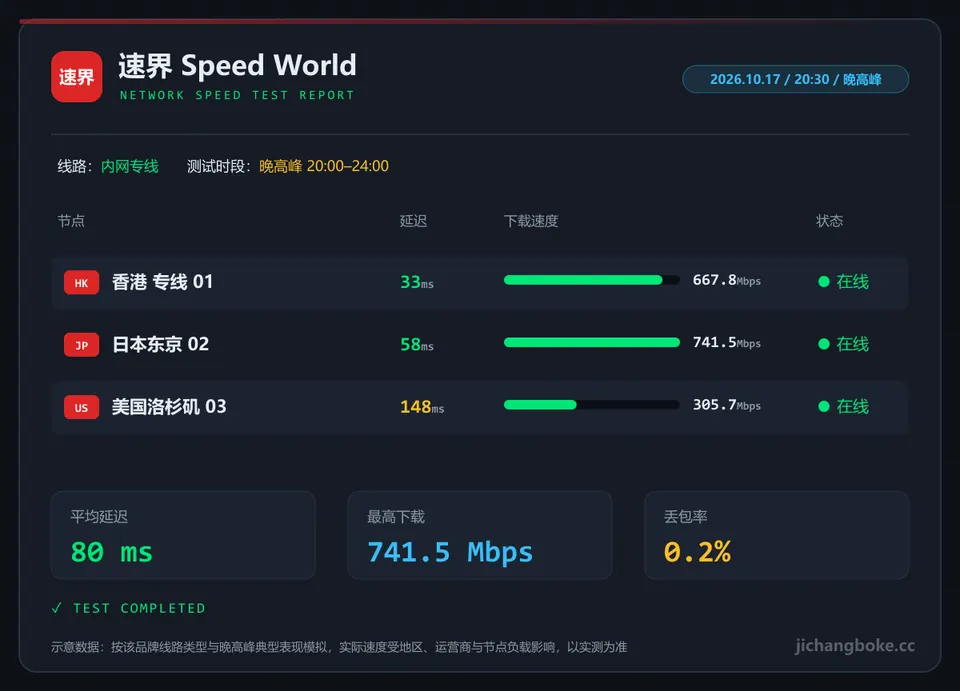Click the 示意数据 disclaimer footnote
Image resolution: width=960 pixels, height=691 pixels.
[339, 647]
